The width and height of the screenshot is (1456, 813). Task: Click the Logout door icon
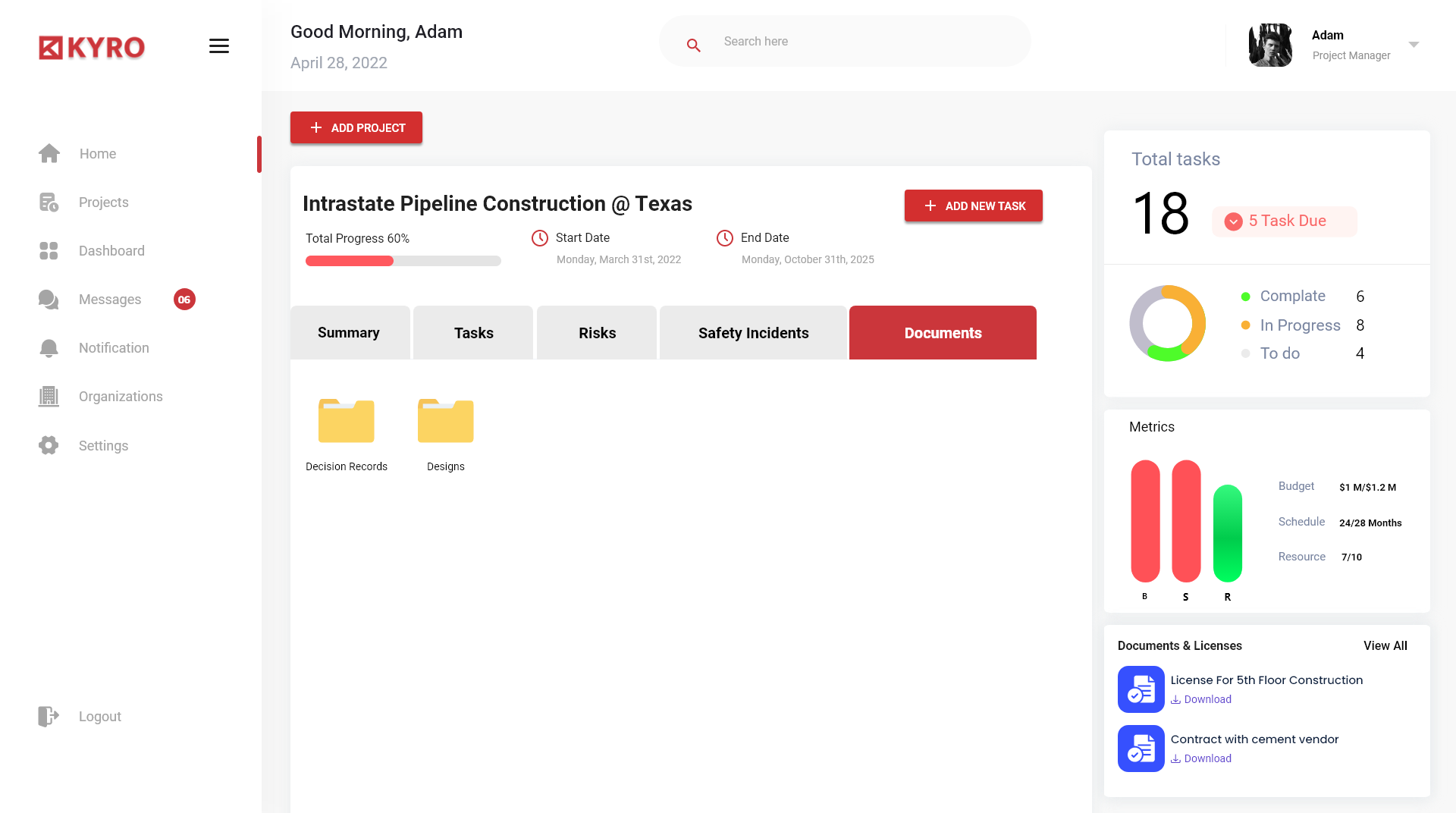(x=49, y=717)
